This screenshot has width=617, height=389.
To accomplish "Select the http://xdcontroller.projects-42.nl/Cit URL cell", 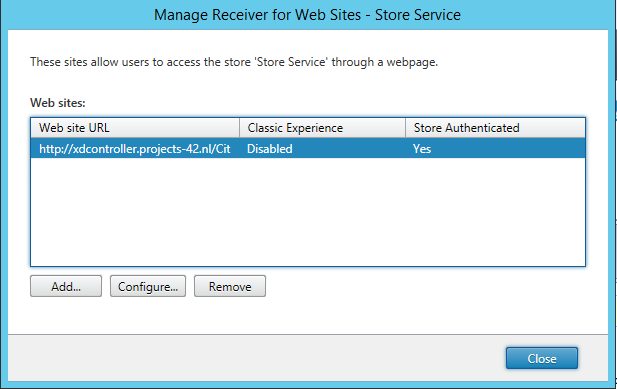I will 135,149.
